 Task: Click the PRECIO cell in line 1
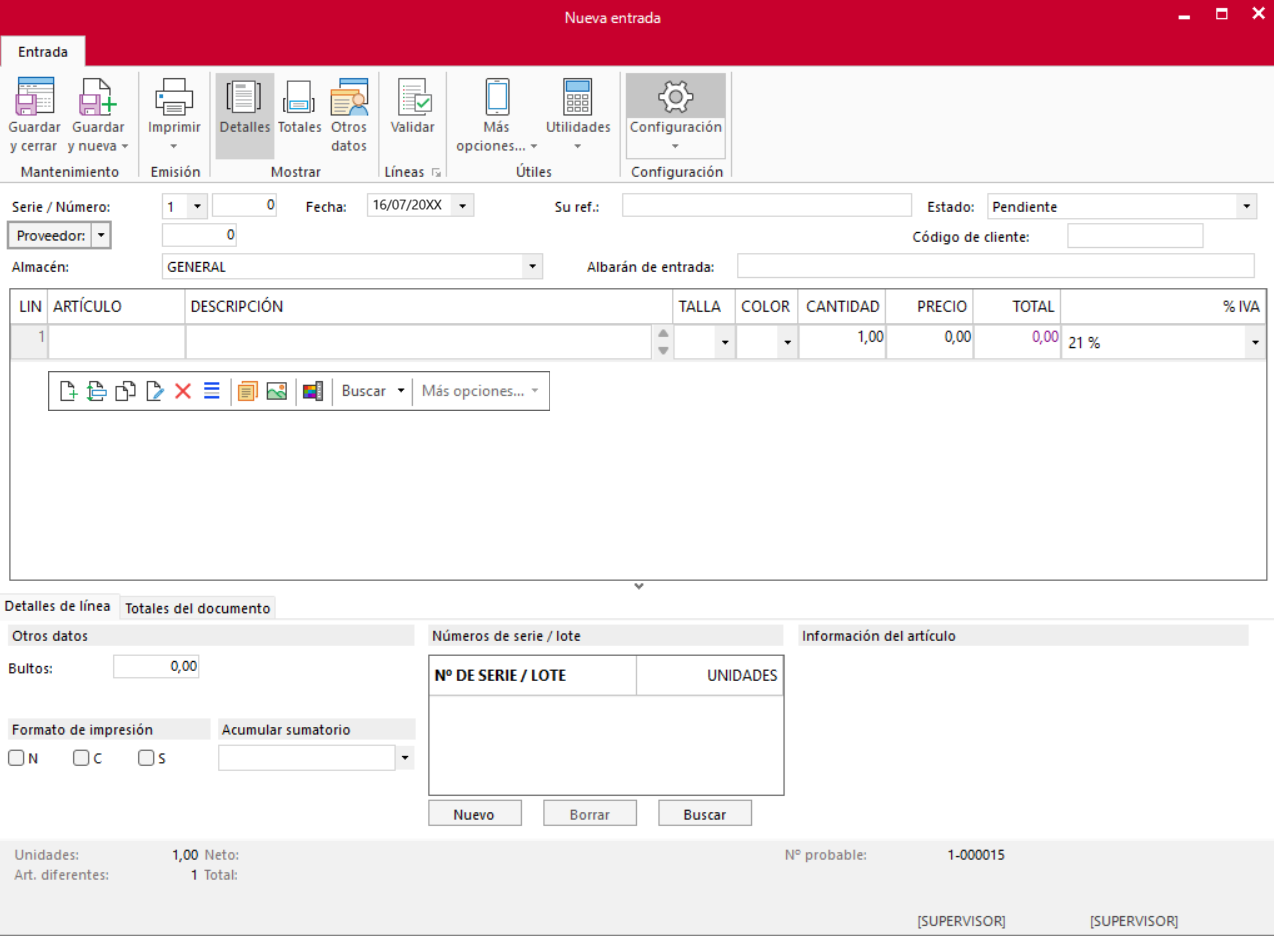point(929,342)
